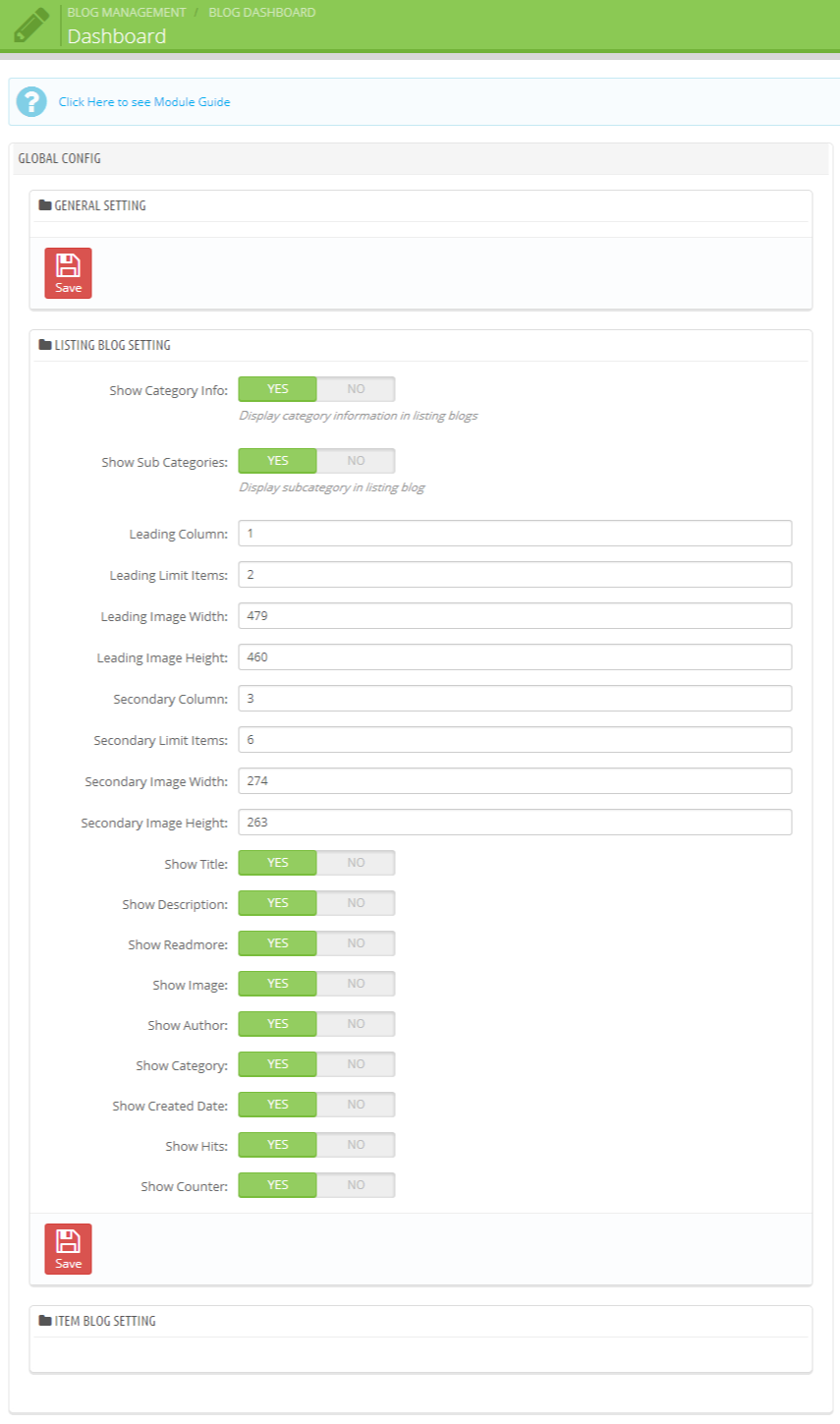Screen dimensions: 840x1424
Task: Save the General Setting section
Action: (x=68, y=272)
